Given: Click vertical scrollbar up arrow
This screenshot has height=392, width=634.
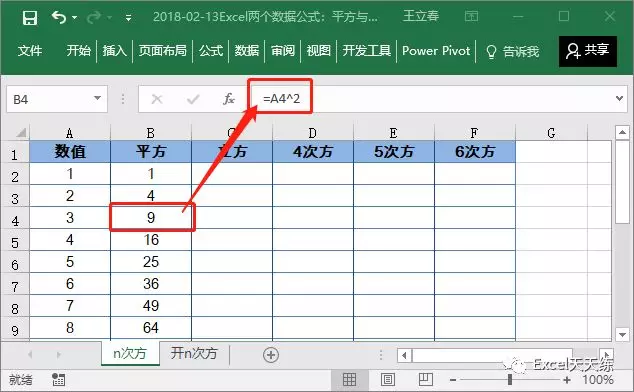Looking at the screenshot, I should pyautogui.click(x=622, y=132).
